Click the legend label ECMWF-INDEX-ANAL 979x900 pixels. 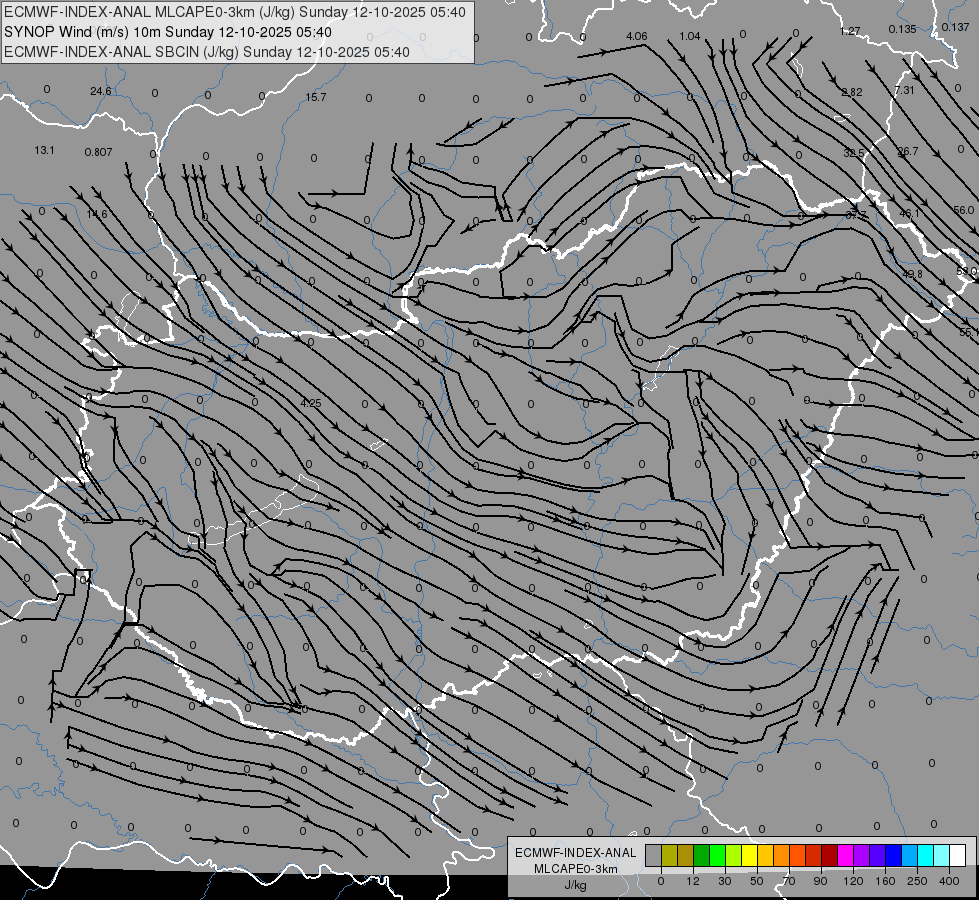point(575,853)
